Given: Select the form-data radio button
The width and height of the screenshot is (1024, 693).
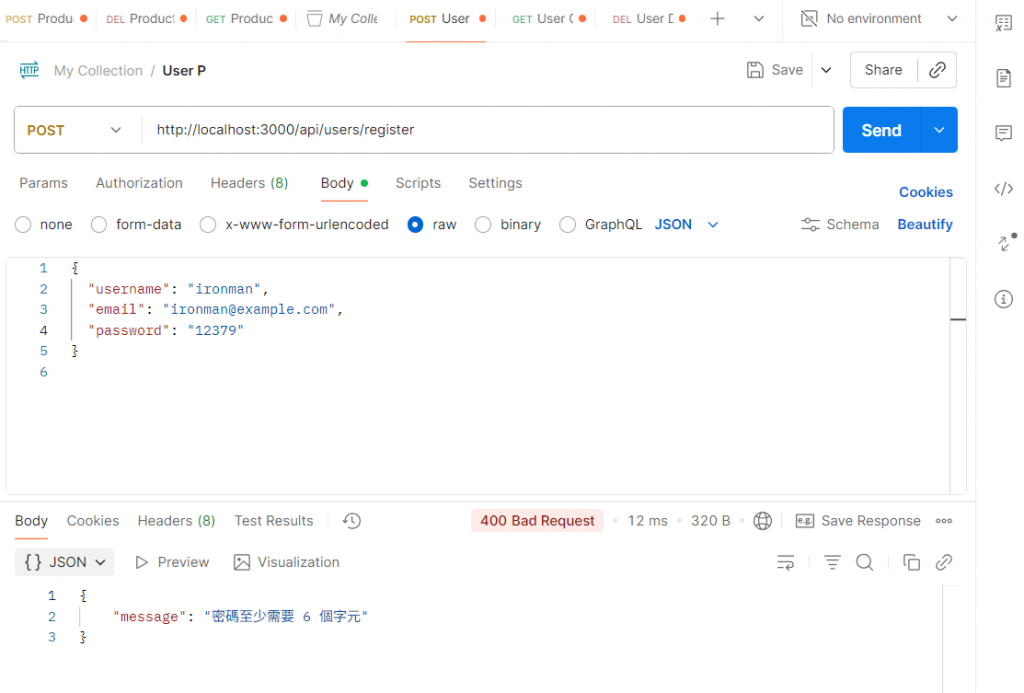Looking at the screenshot, I should point(99,225).
